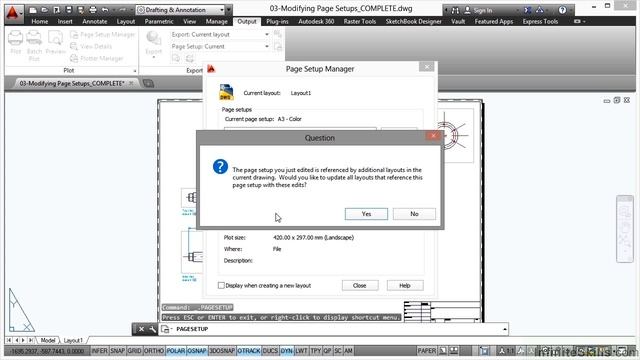Screen dimensions: 640x360
Task: Toggle OSNAP in the status bar
Action: 197,351
